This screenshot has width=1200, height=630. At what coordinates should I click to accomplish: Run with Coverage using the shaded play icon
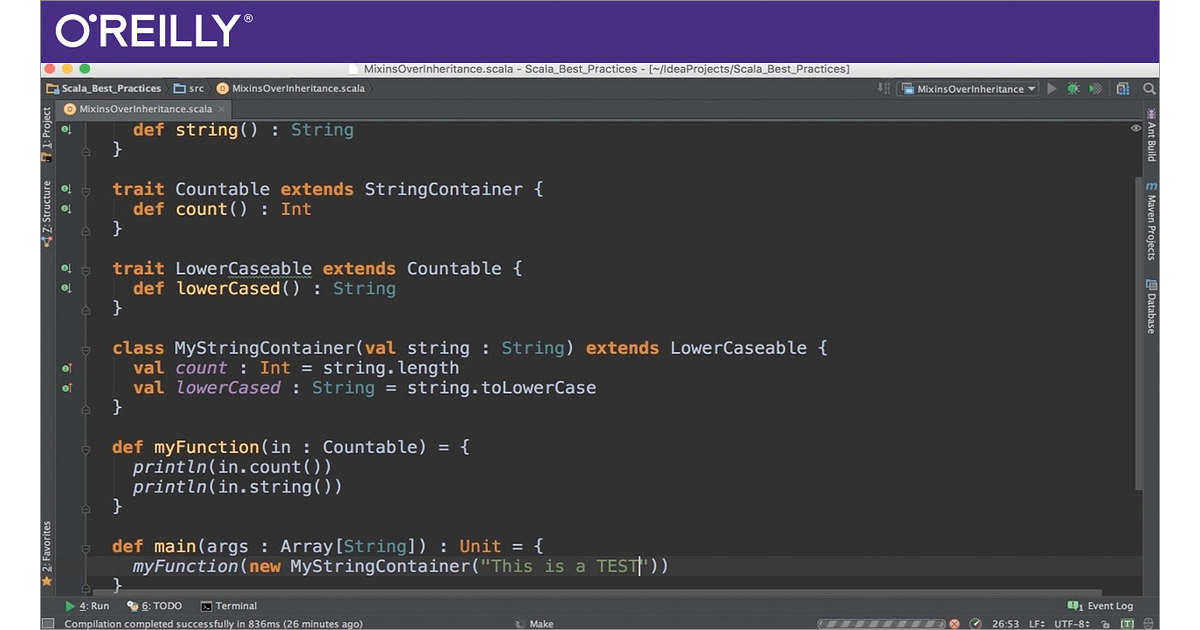pyautogui.click(x=1093, y=88)
